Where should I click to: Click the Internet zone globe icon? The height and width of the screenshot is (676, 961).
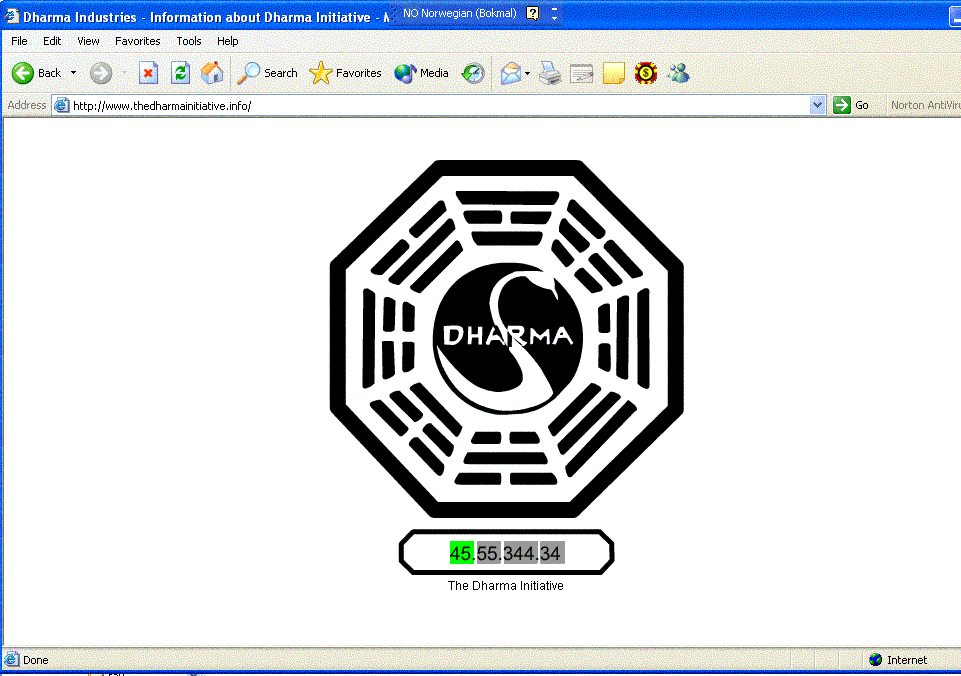tap(876, 659)
